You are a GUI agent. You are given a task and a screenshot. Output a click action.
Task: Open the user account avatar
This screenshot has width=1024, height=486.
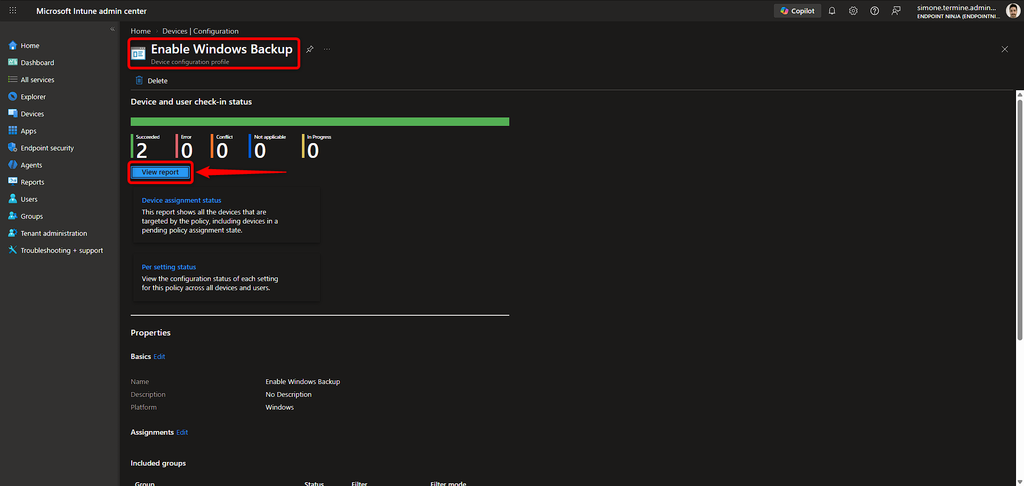(1013, 11)
